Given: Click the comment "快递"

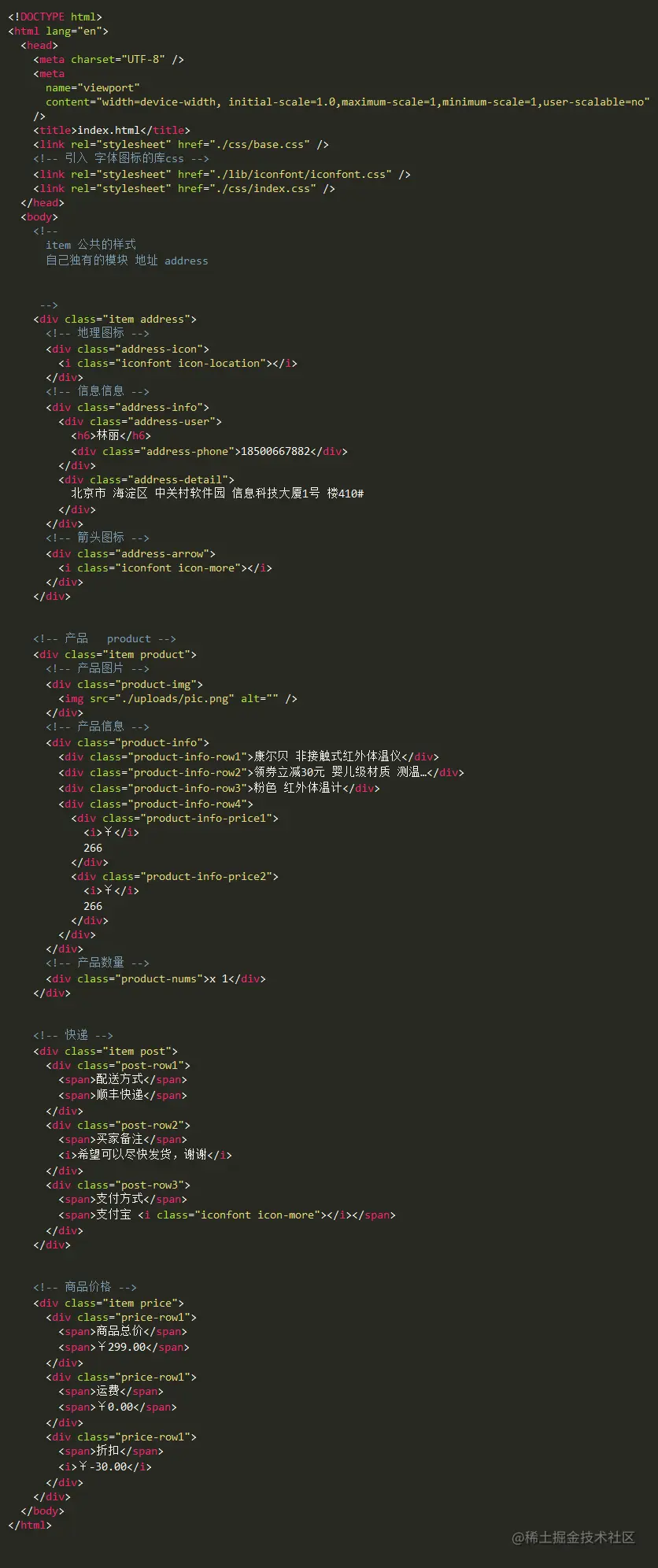Looking at the screenshot, I should click(73, 1035).
